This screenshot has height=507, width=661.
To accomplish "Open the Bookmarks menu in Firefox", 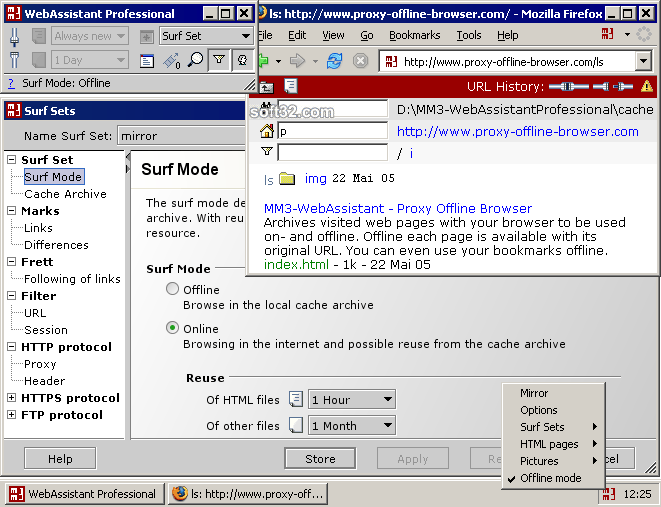I will 414,35.
